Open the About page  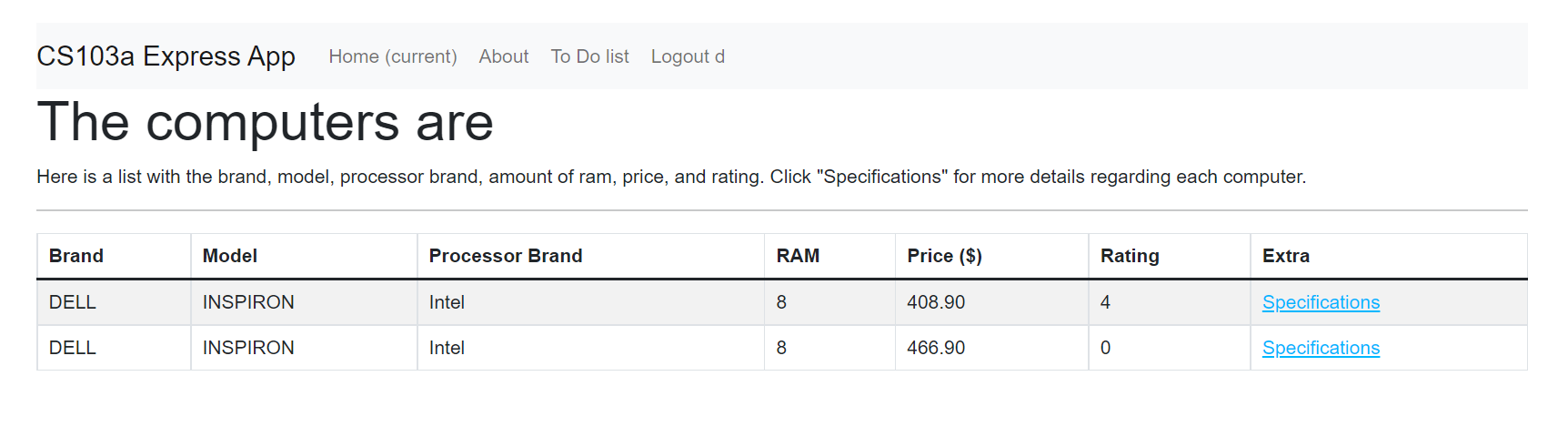[x=503, y=56]
